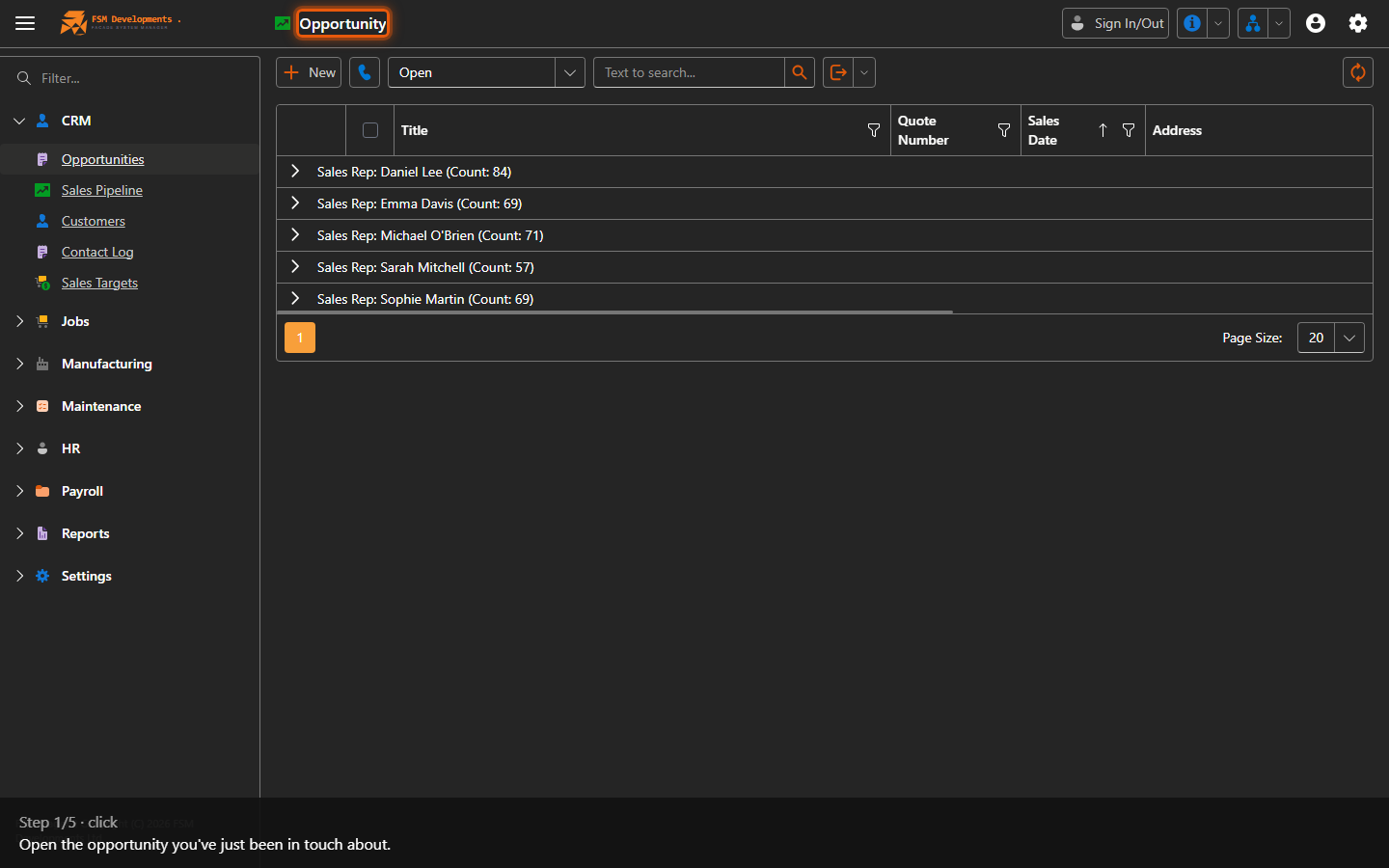Screen dimensions: 1389x868
Task: Open Sales Pipeline in the sidebar
Action: (102, 190)
